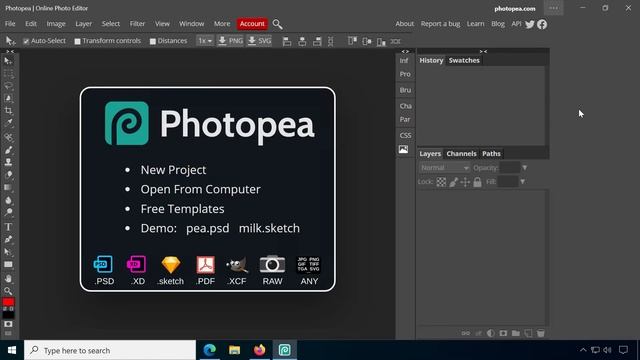Image resolution: width=640 pixels, height=360 pixels.
Task: Open the Filter menu
Action: (137, 24)
